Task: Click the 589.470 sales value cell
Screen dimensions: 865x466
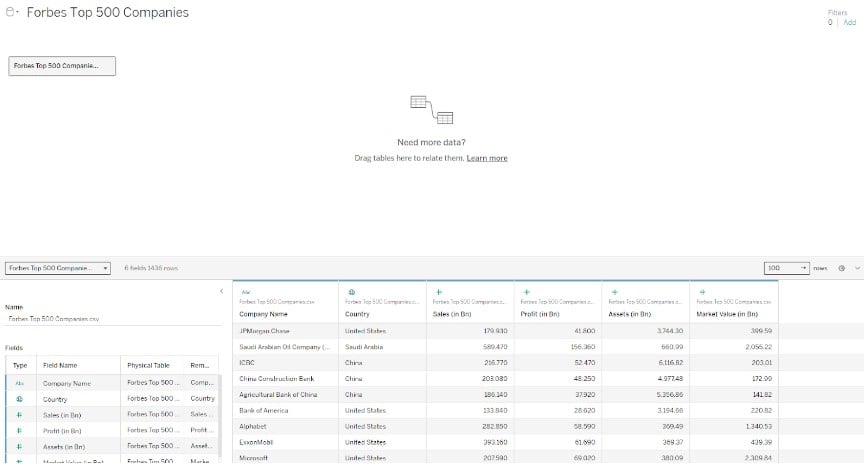Action: (x=470, y=347)
